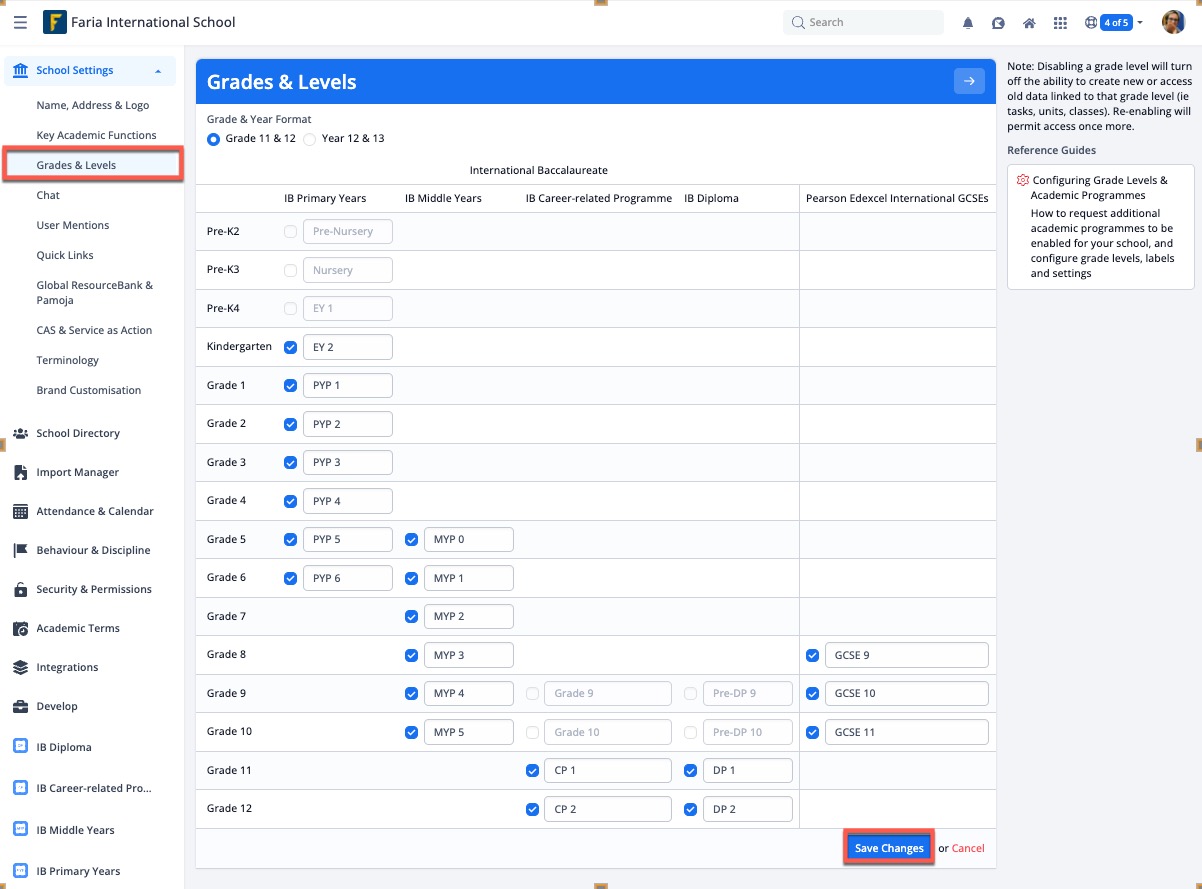Open School Directory section

78,433
